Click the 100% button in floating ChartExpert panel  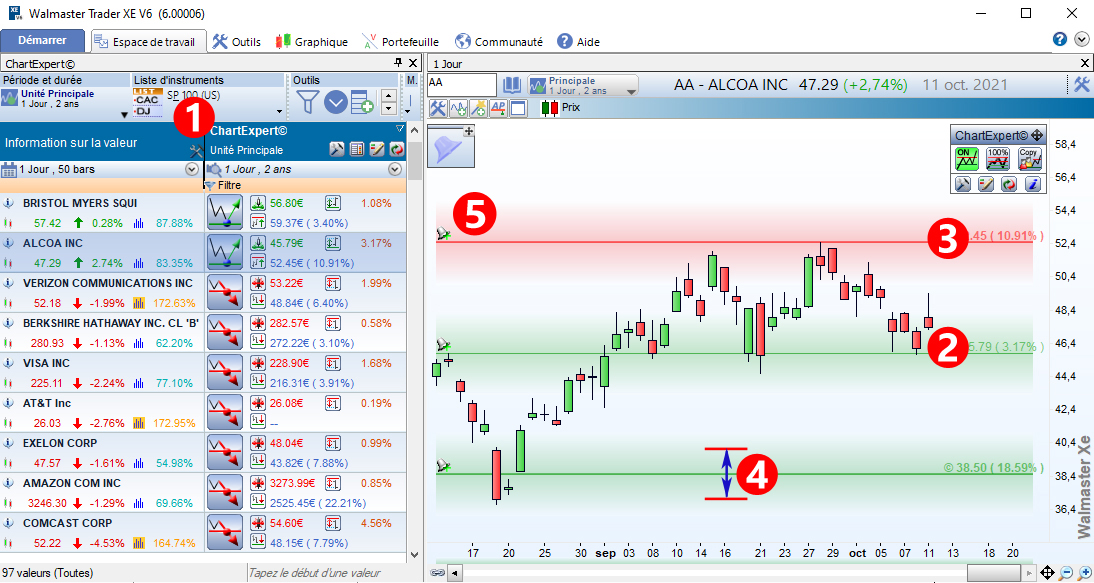pos(998,159)
